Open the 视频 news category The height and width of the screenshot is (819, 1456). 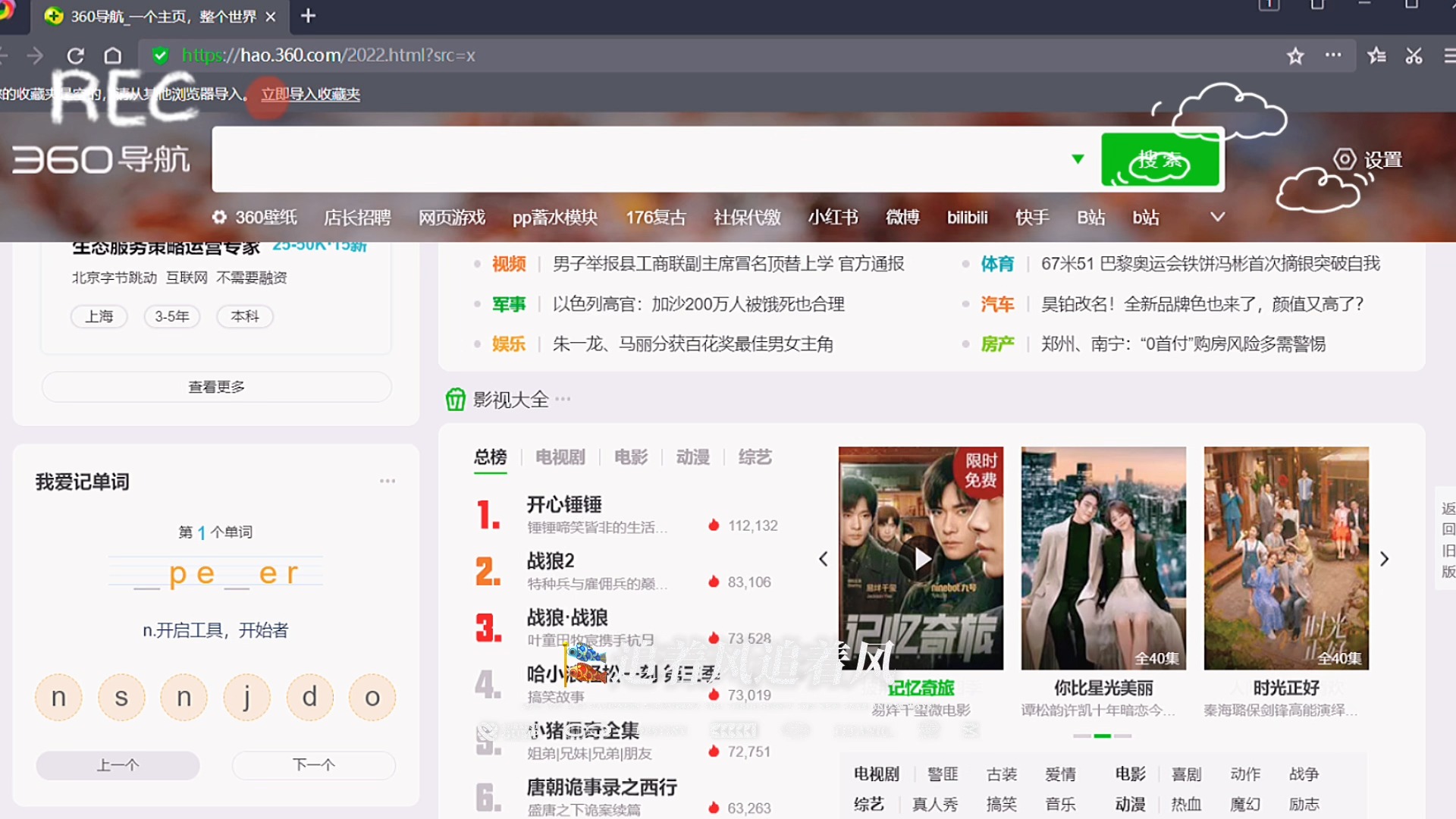509,263
